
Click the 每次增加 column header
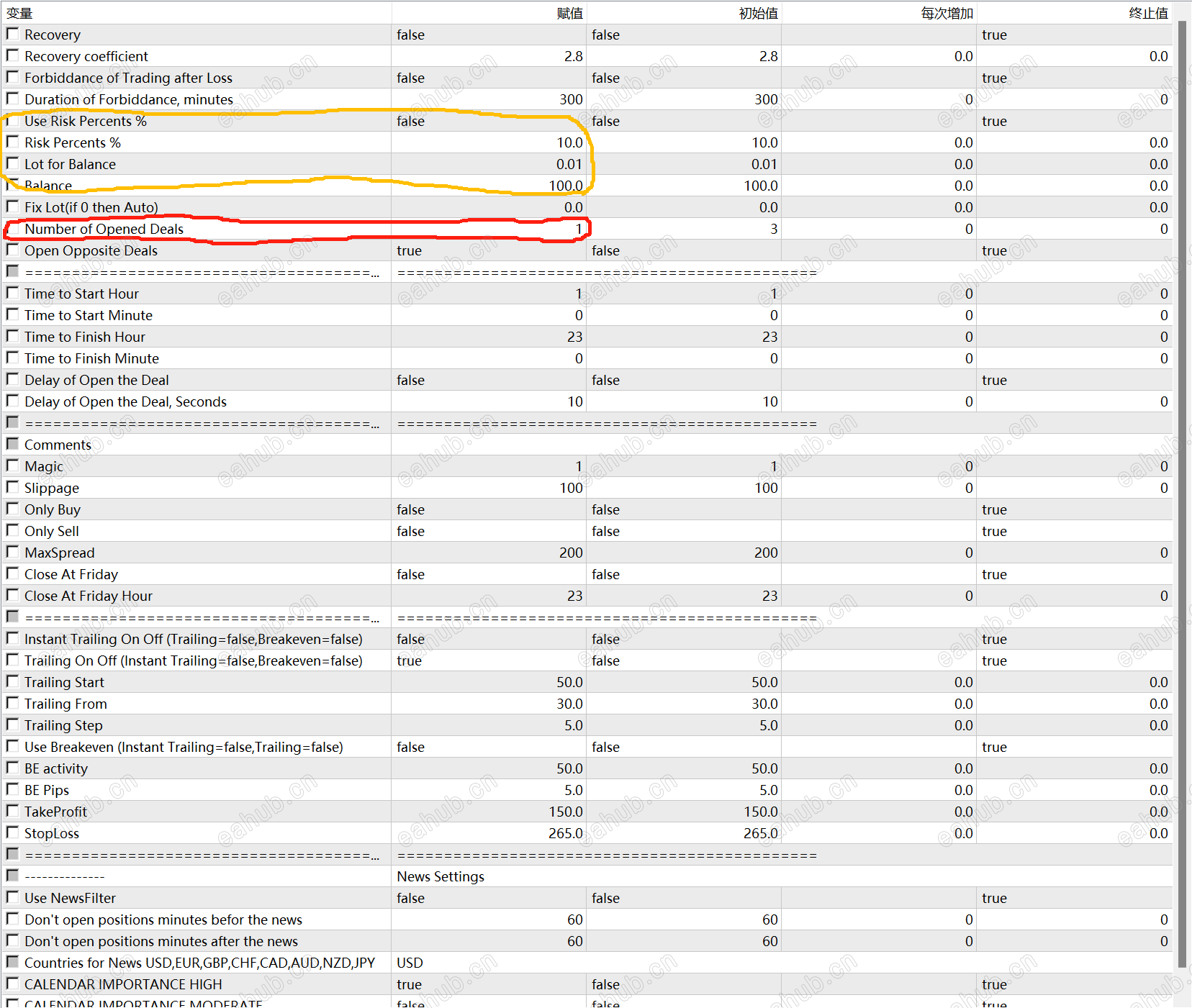click(x=880, y=13)
